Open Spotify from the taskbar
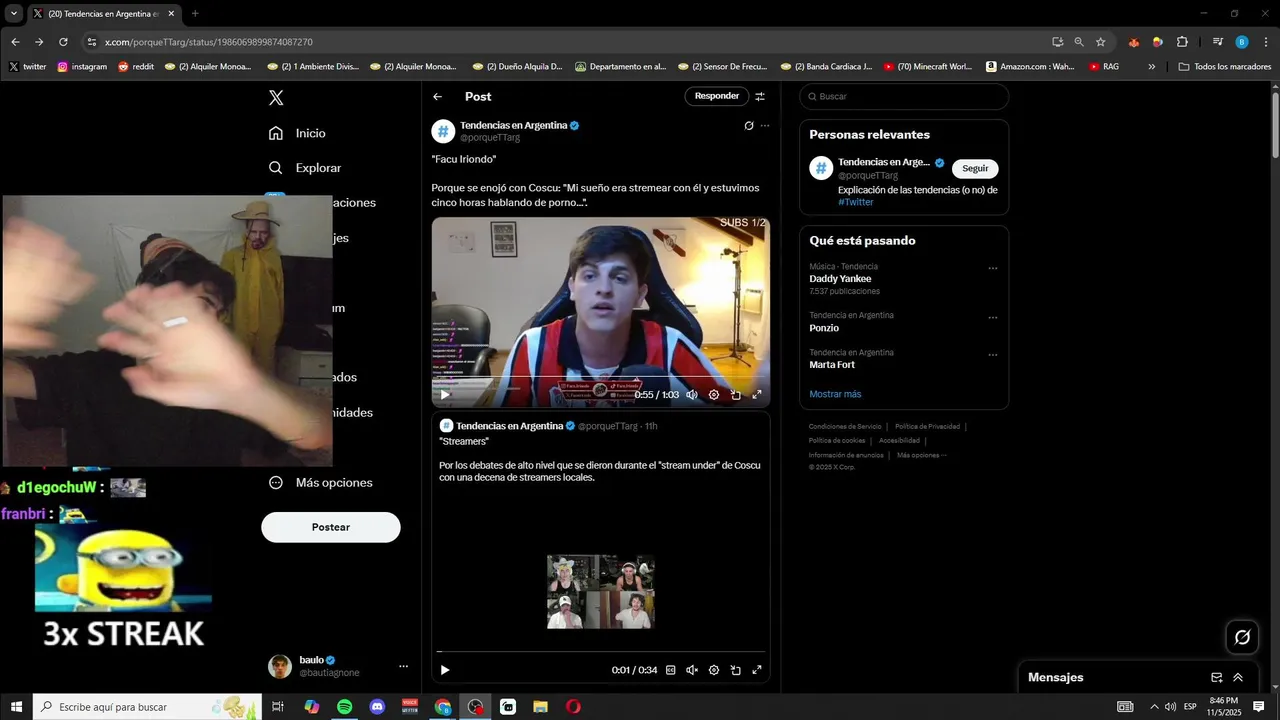1280x720 pixels. [x=344, y=706]
